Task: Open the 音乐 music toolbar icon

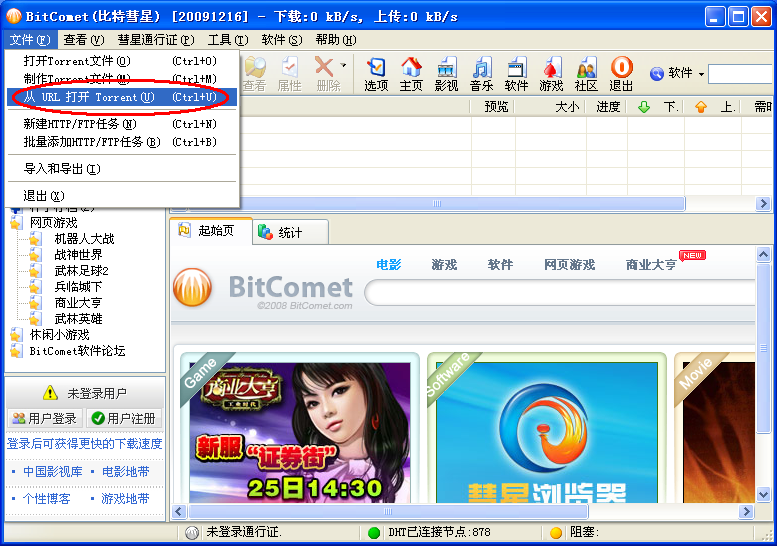Action: (x=481, y=74)
